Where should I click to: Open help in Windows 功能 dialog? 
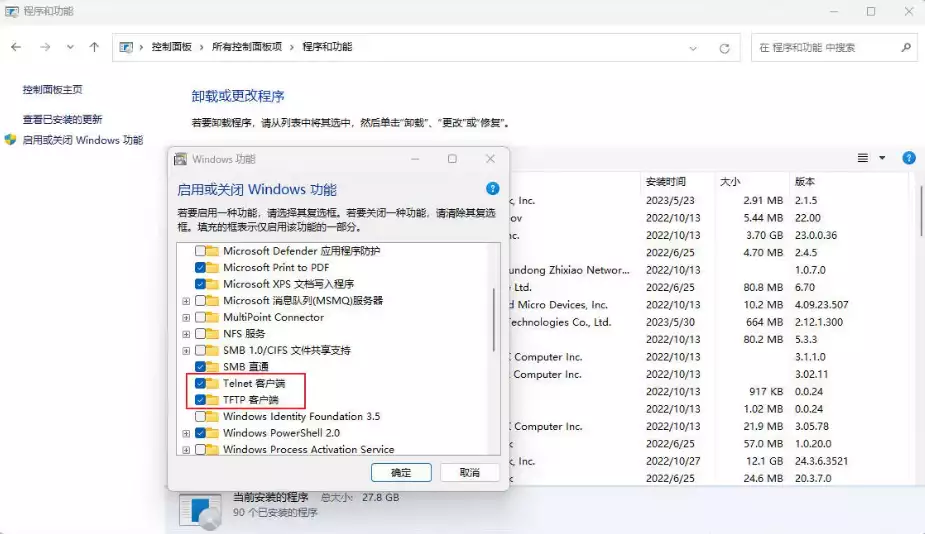492,188
